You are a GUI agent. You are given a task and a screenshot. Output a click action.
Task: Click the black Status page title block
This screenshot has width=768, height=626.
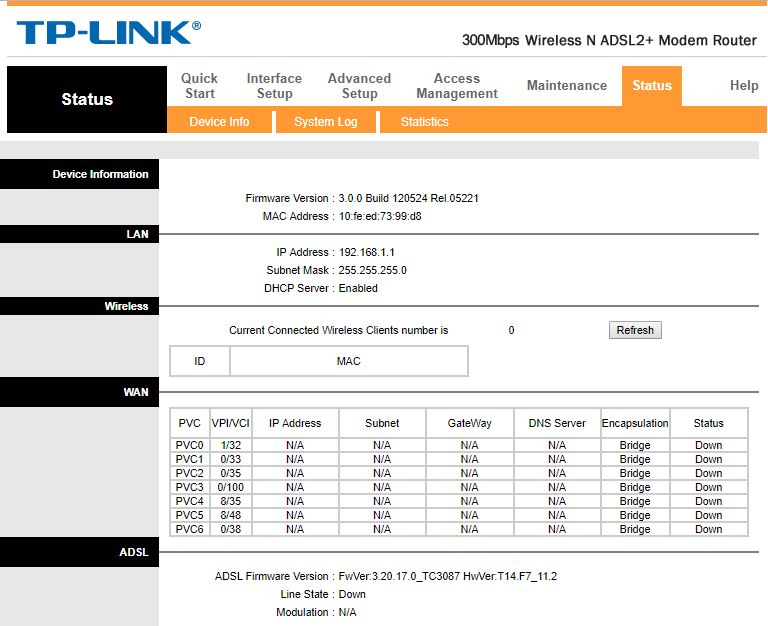[87, 99]
